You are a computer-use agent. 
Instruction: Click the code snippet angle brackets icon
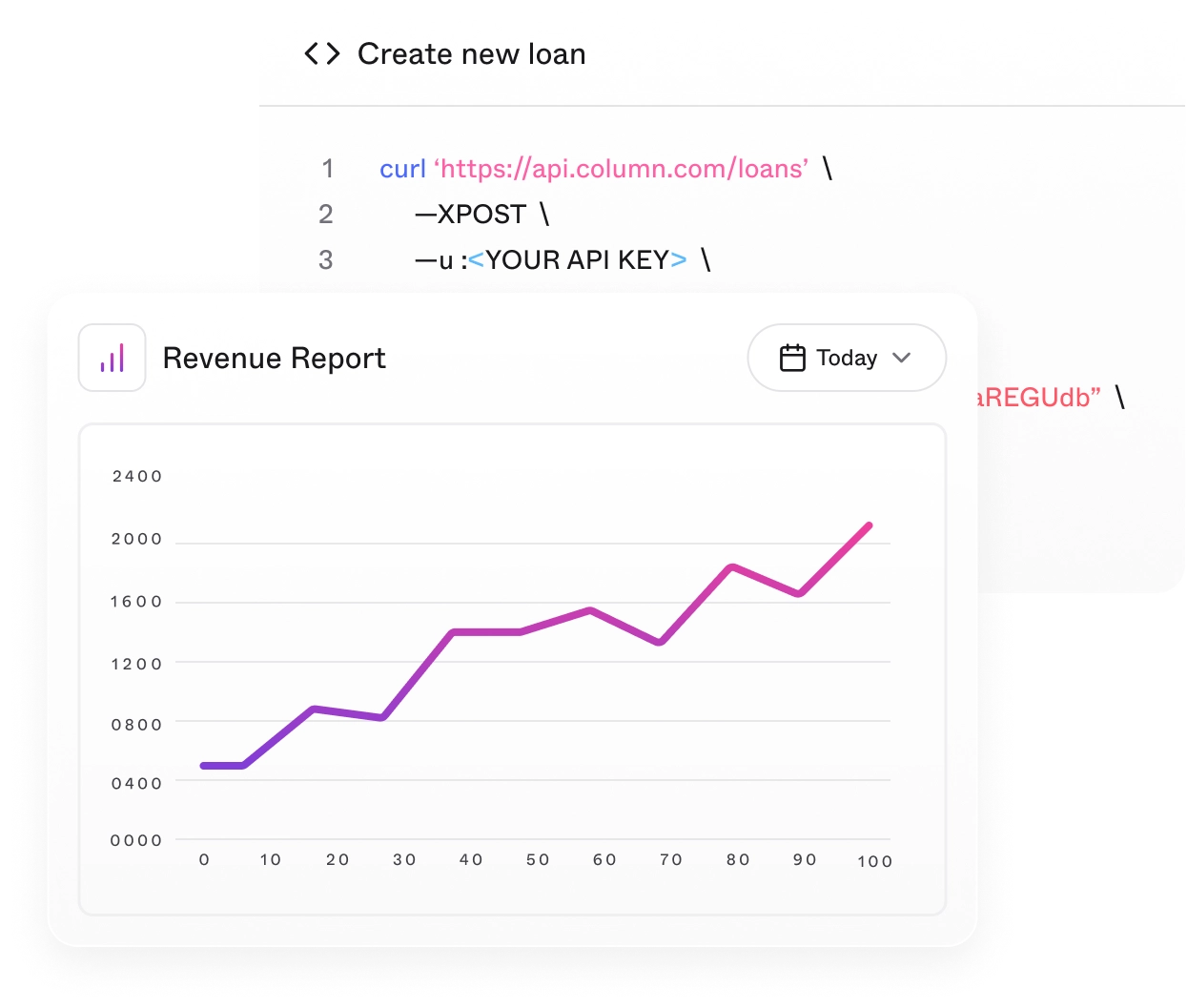coord(323,52)
